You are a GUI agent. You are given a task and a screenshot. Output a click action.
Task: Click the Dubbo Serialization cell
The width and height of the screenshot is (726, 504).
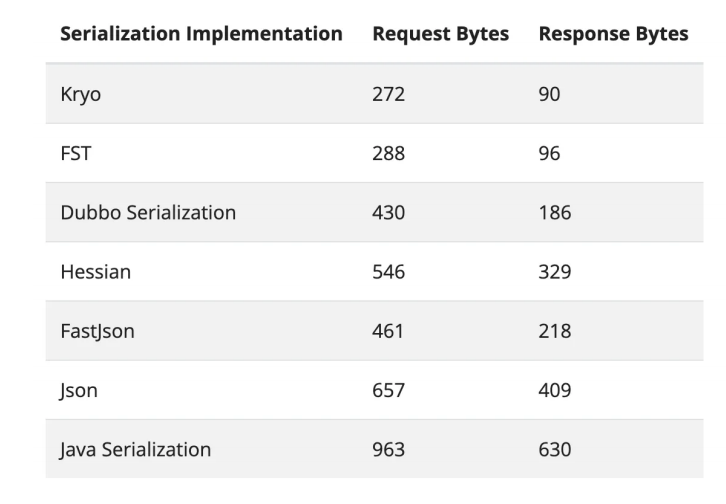pyautogui.click(x=148, y=212)
